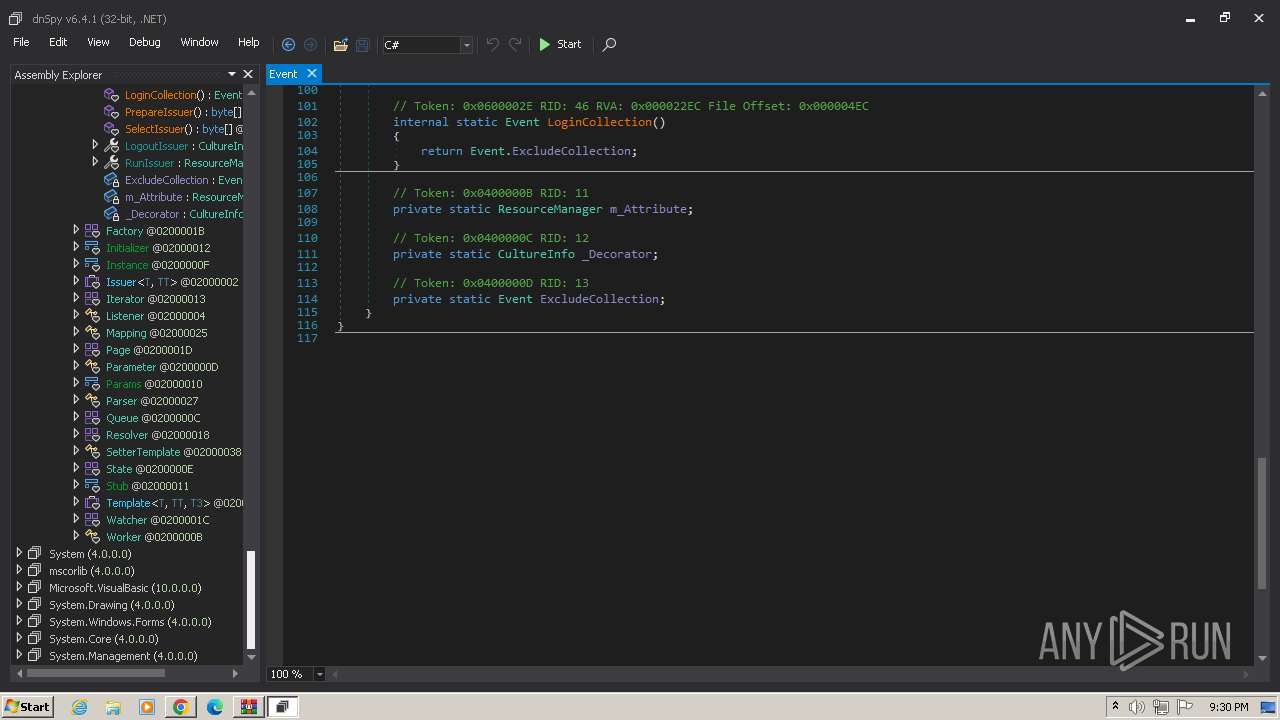The height and width of the screenshot is (720, 1280).
Task: Click the Parameter class icon
Action: pyautogui.click(x=92, y=366)
